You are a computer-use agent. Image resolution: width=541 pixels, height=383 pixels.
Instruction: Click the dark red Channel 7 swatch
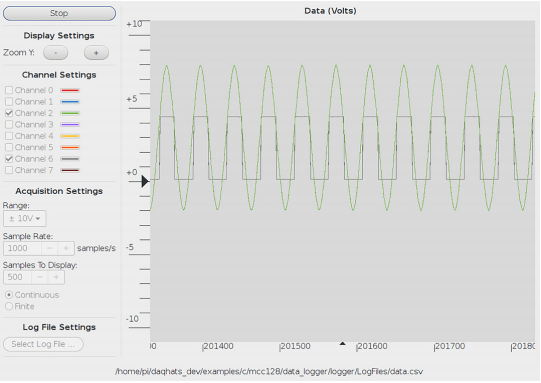tap(70, 170)
